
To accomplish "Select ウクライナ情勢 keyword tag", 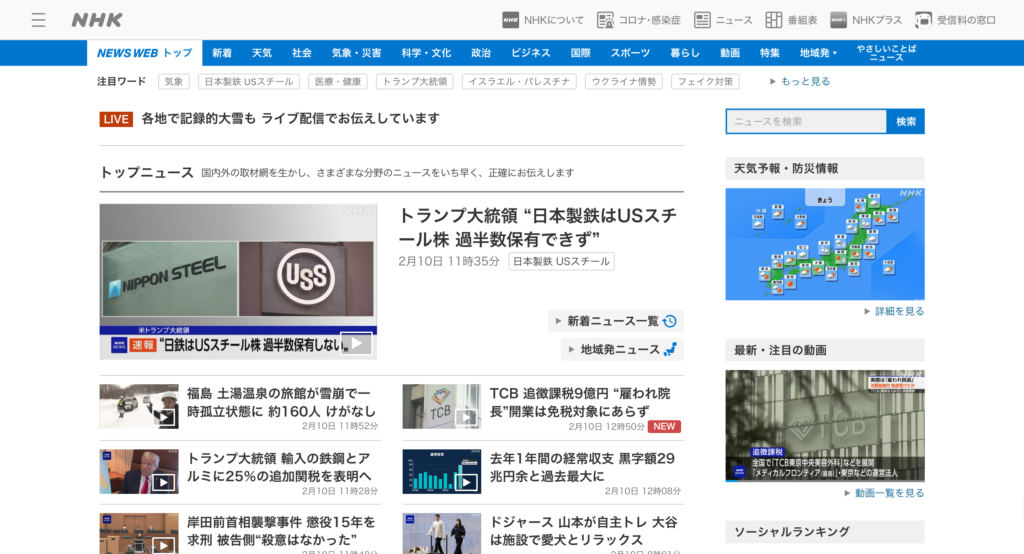I will point(624,82).
